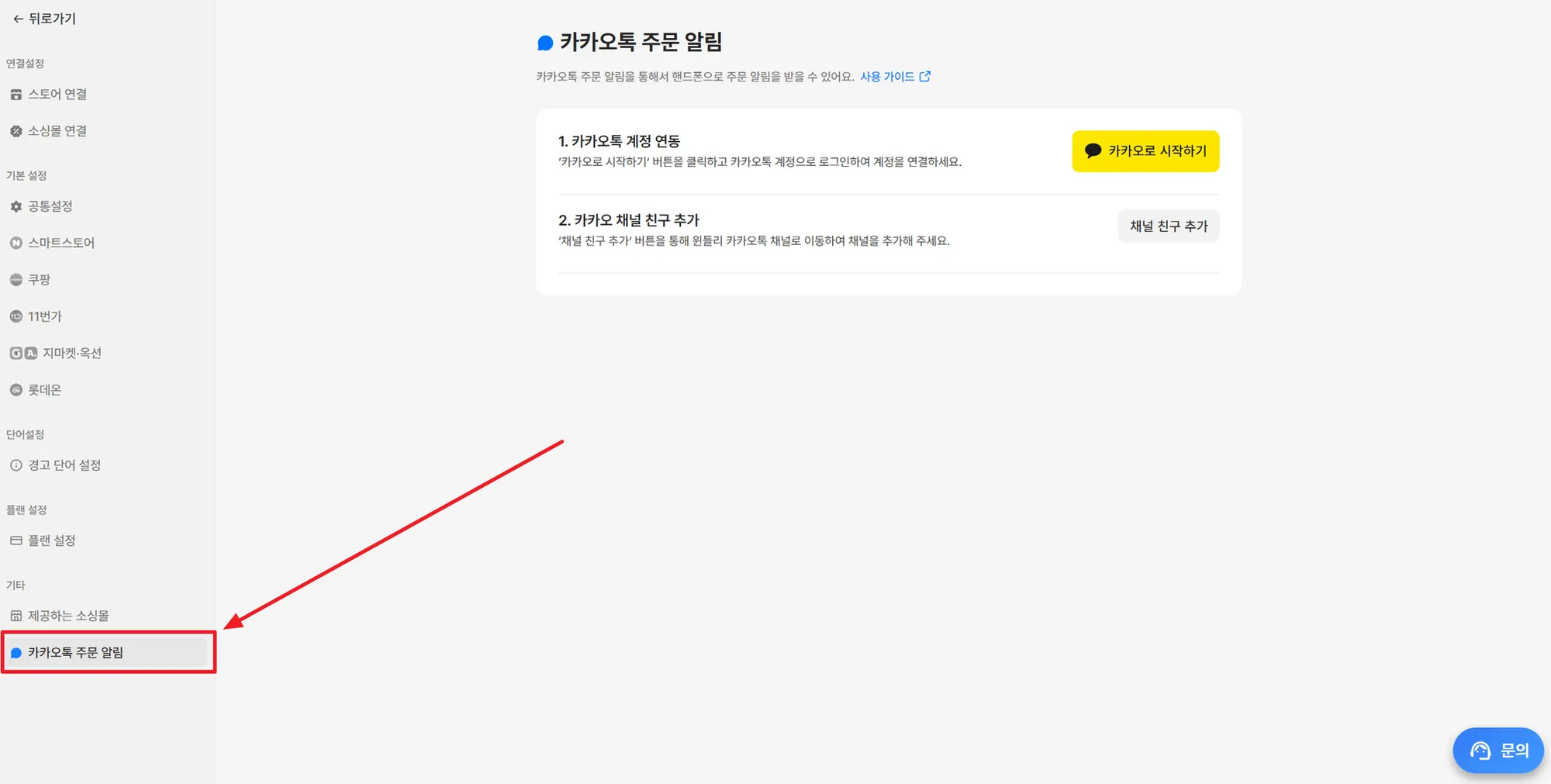Click the 11번가 marketplace icon

[16, 316]
